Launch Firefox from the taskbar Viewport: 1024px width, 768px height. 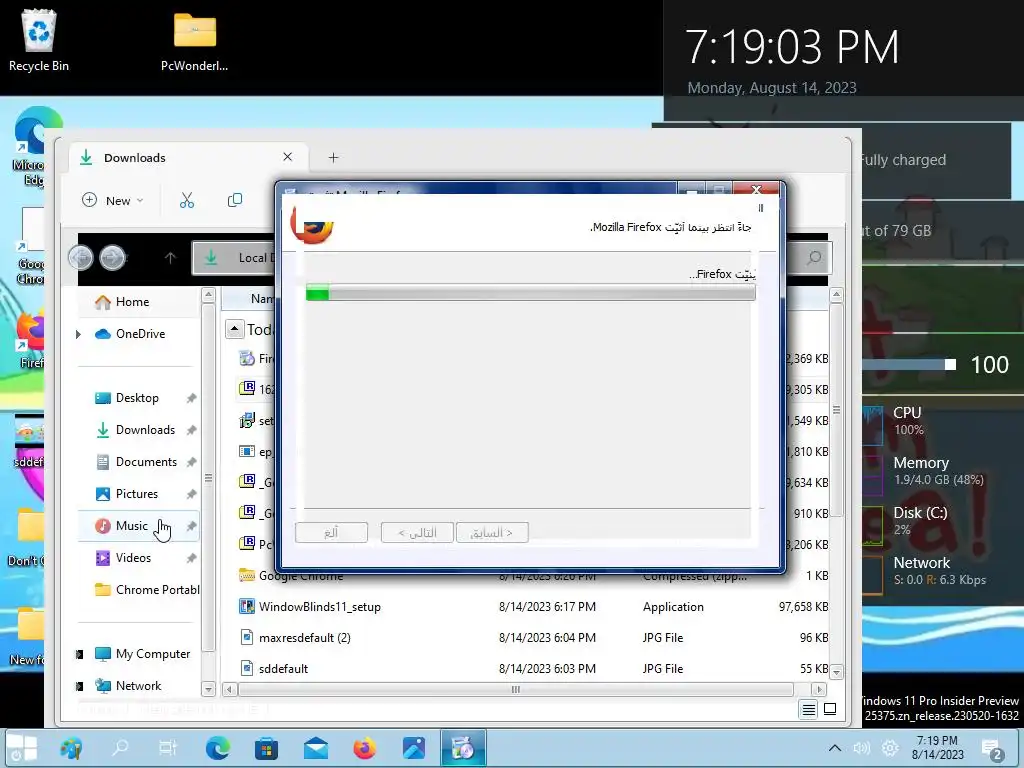364,748
